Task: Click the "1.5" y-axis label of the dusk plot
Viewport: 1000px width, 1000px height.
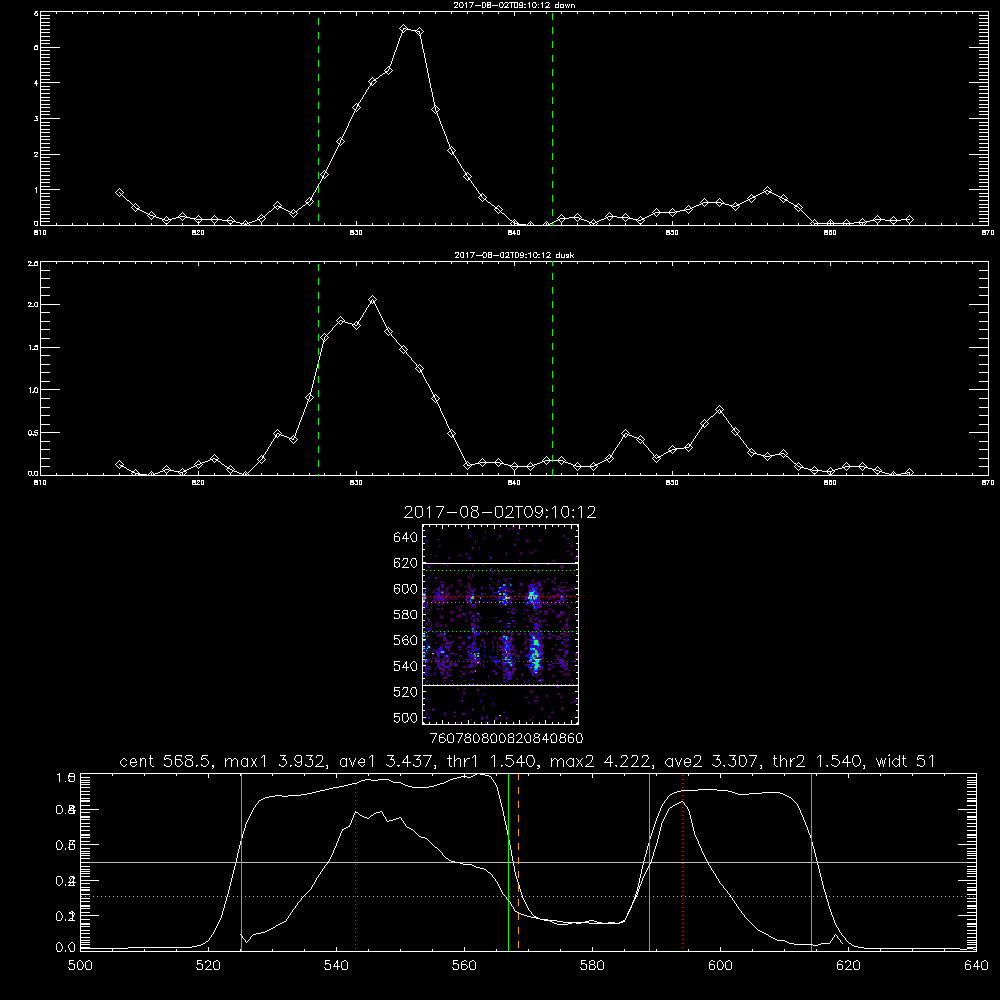Action: point(33,347)
